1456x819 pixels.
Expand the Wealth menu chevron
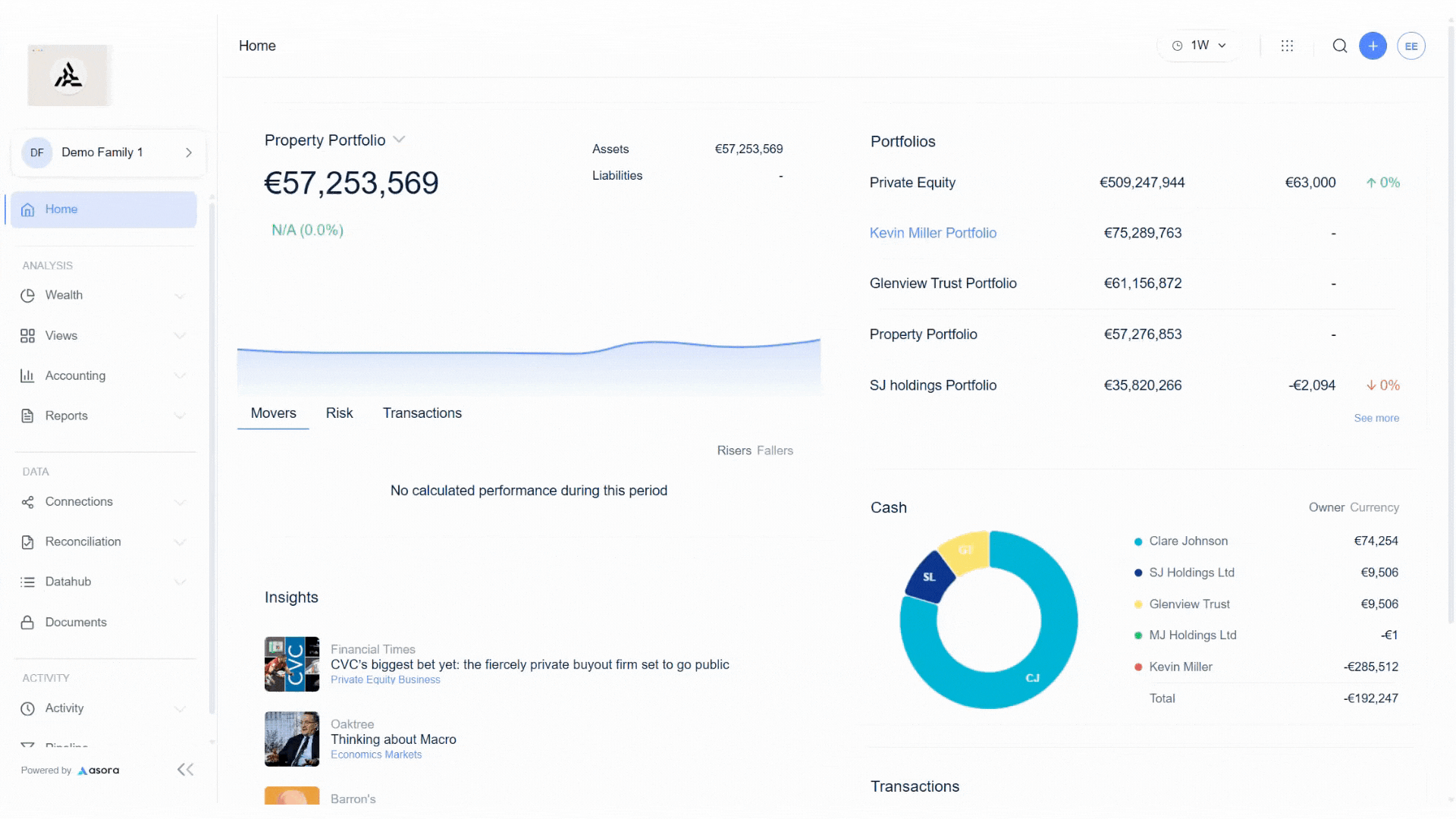click(x=180, y=296)
